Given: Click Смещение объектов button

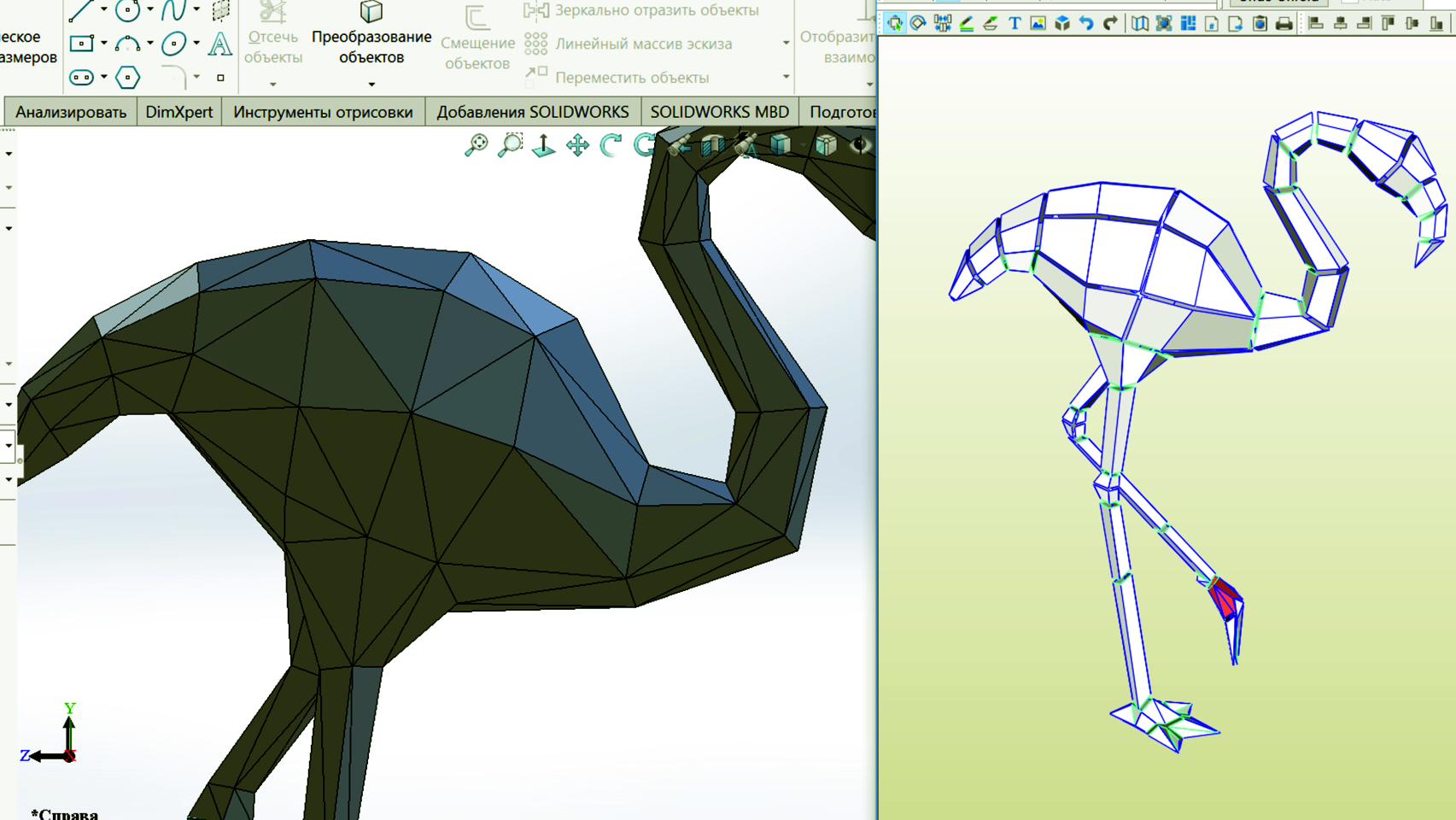Looking at the screenshot, I should [477, 39].
